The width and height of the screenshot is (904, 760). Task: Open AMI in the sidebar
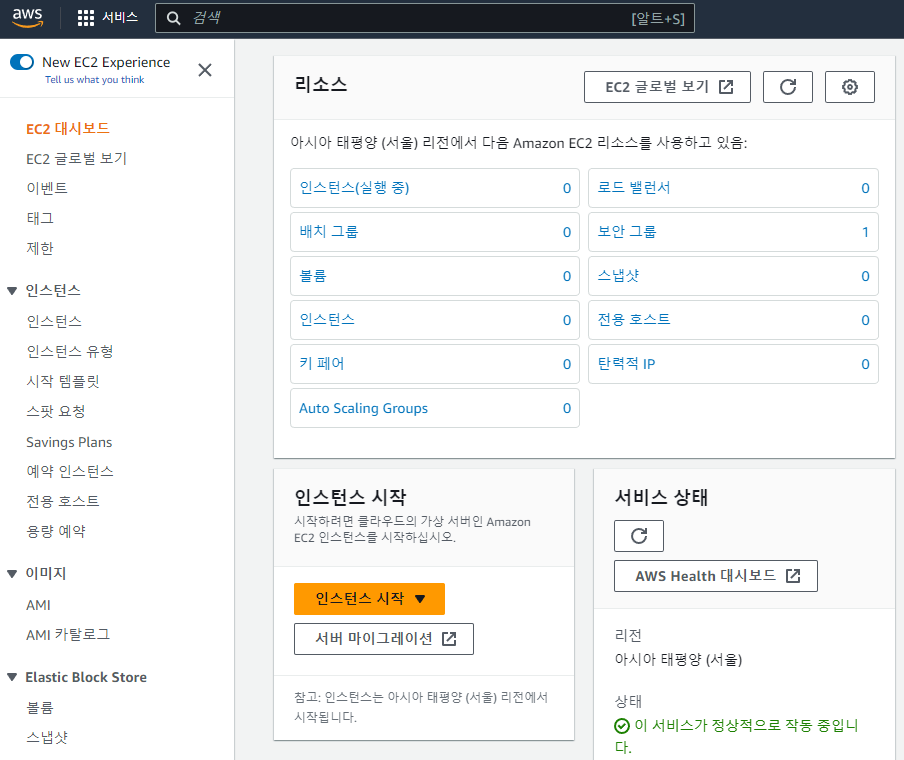[x=38, y=605]
